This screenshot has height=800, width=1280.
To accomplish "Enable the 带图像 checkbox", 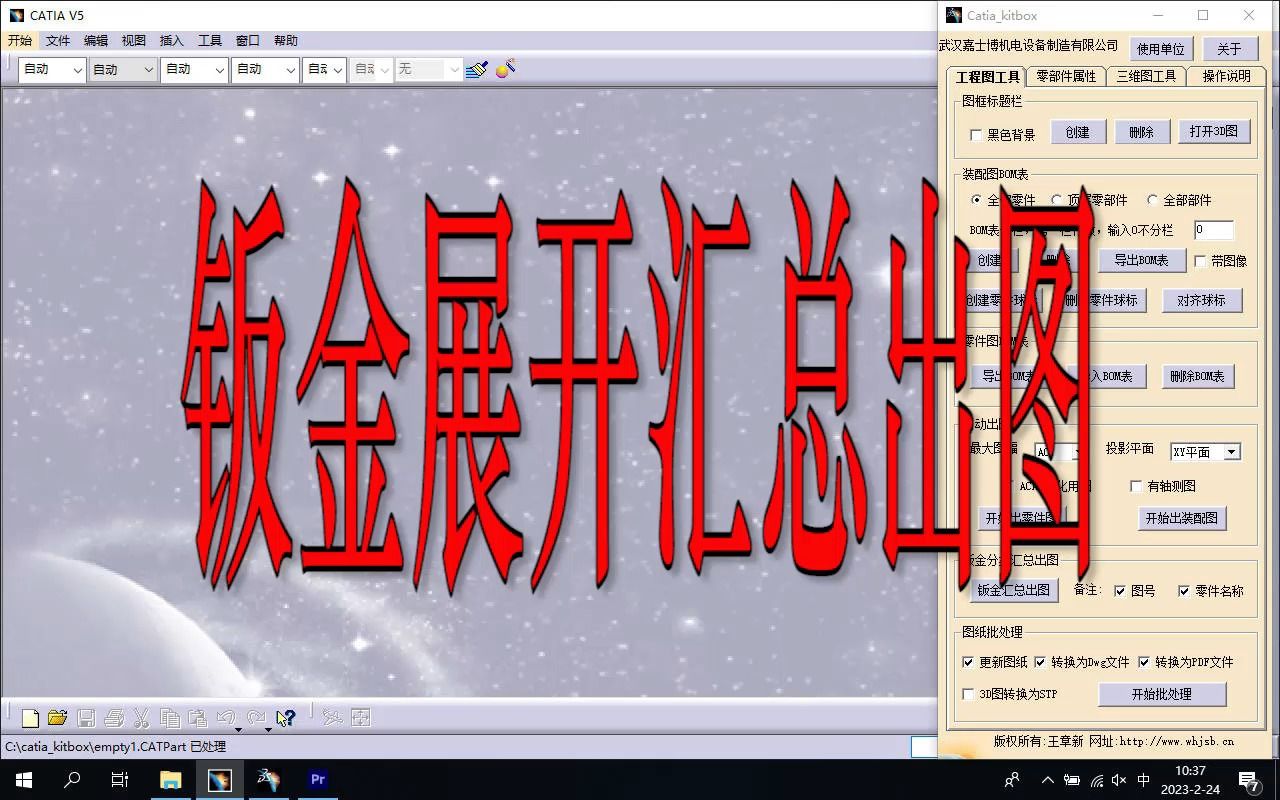I will coord(1201,261).
